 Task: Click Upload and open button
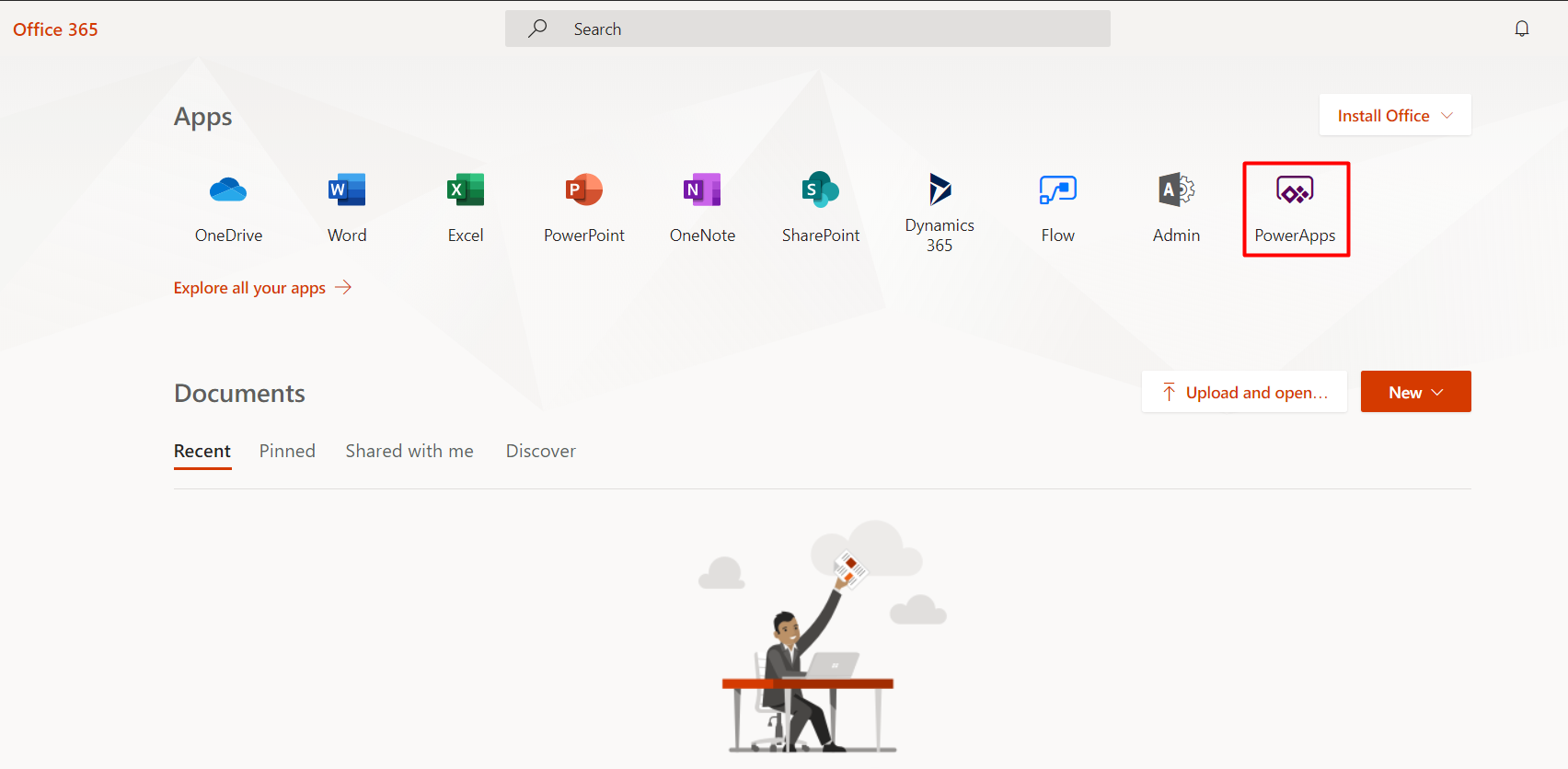1244,392
